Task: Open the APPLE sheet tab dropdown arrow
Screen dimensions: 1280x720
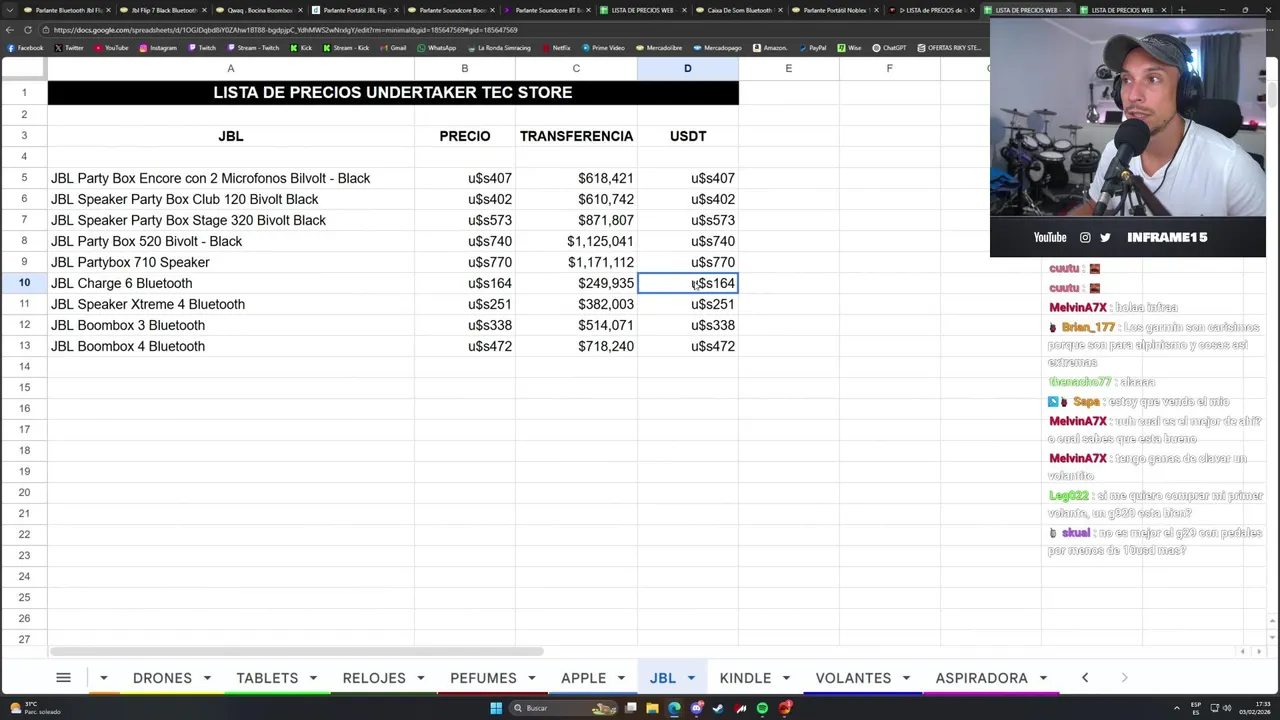Action: [622, 678]
